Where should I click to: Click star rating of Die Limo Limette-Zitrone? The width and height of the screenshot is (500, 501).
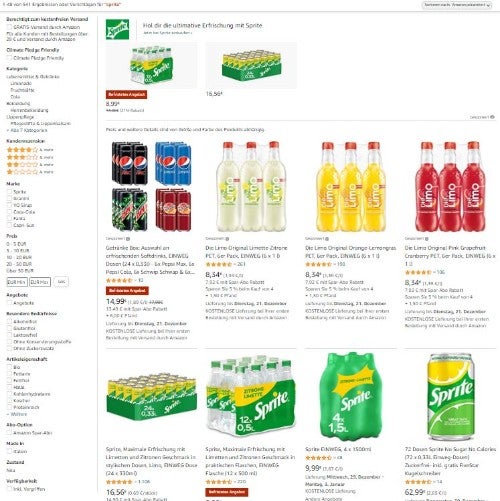tap(218, 264)
